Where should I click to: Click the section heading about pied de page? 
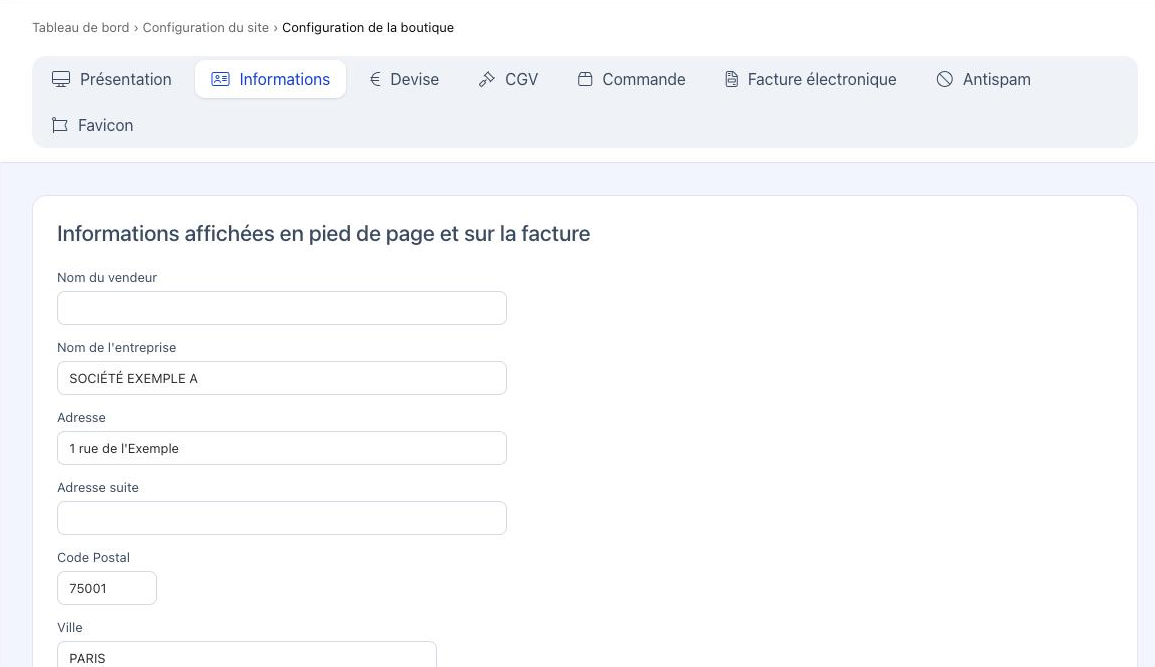(323, 233)
